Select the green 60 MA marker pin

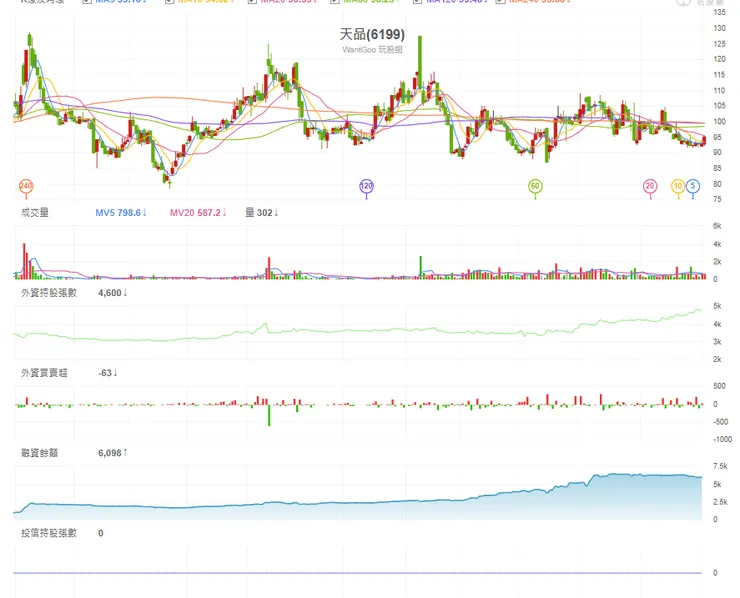[x=535, y=186]
